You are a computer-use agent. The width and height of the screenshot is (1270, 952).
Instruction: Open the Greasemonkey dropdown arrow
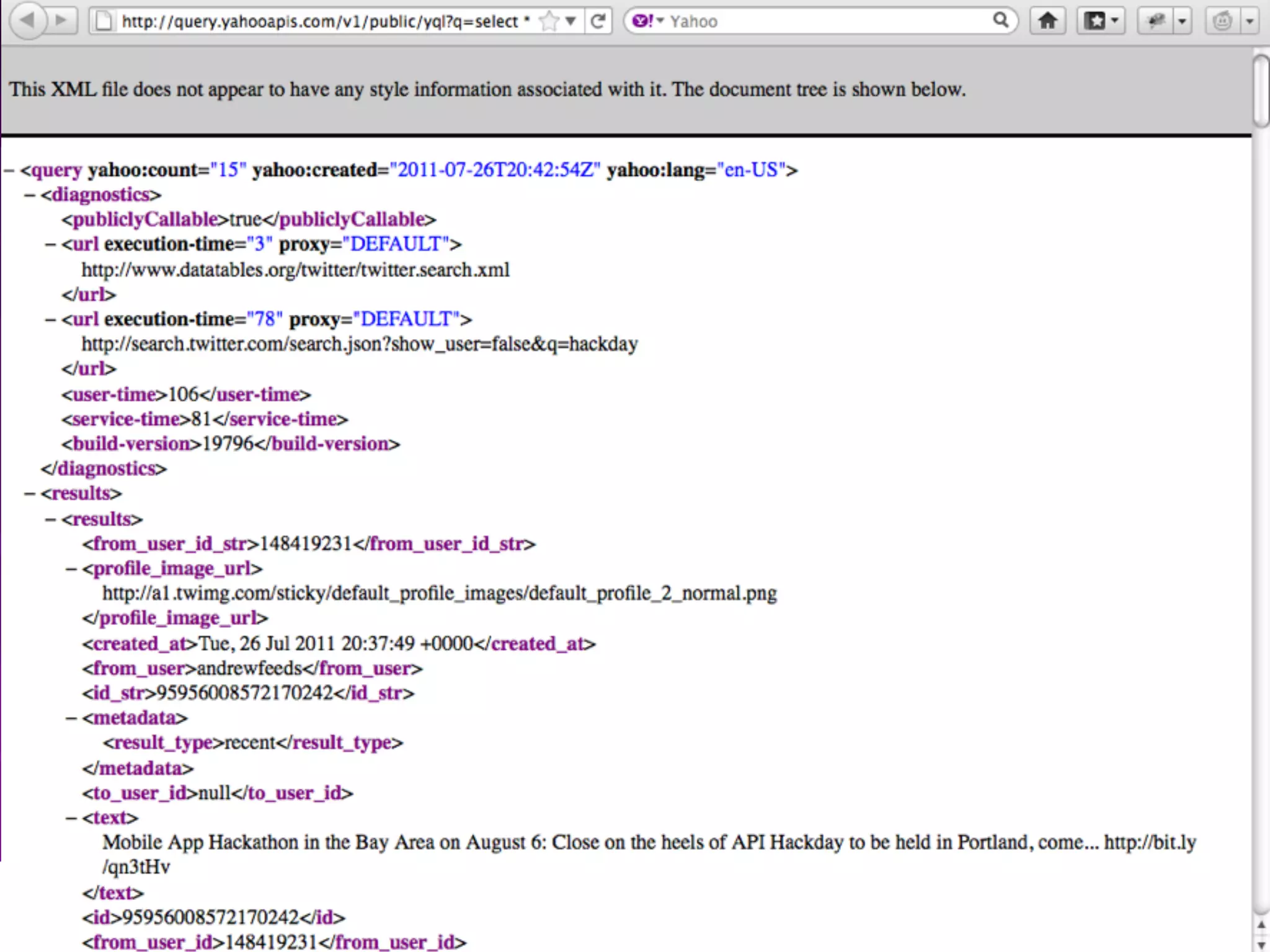[x=1250, y=21]
